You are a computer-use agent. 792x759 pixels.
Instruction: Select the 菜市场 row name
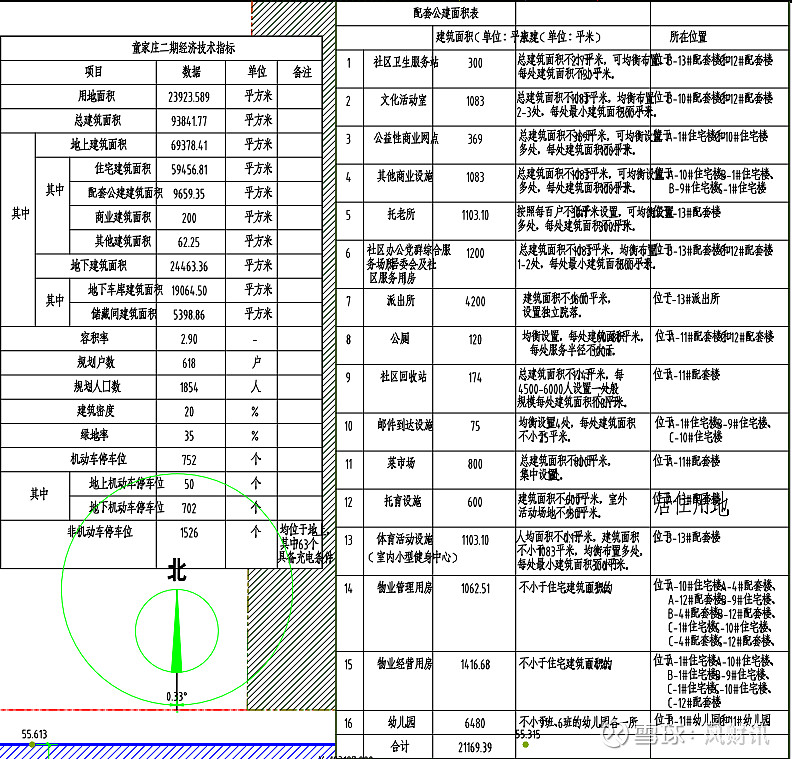(401, 463)
